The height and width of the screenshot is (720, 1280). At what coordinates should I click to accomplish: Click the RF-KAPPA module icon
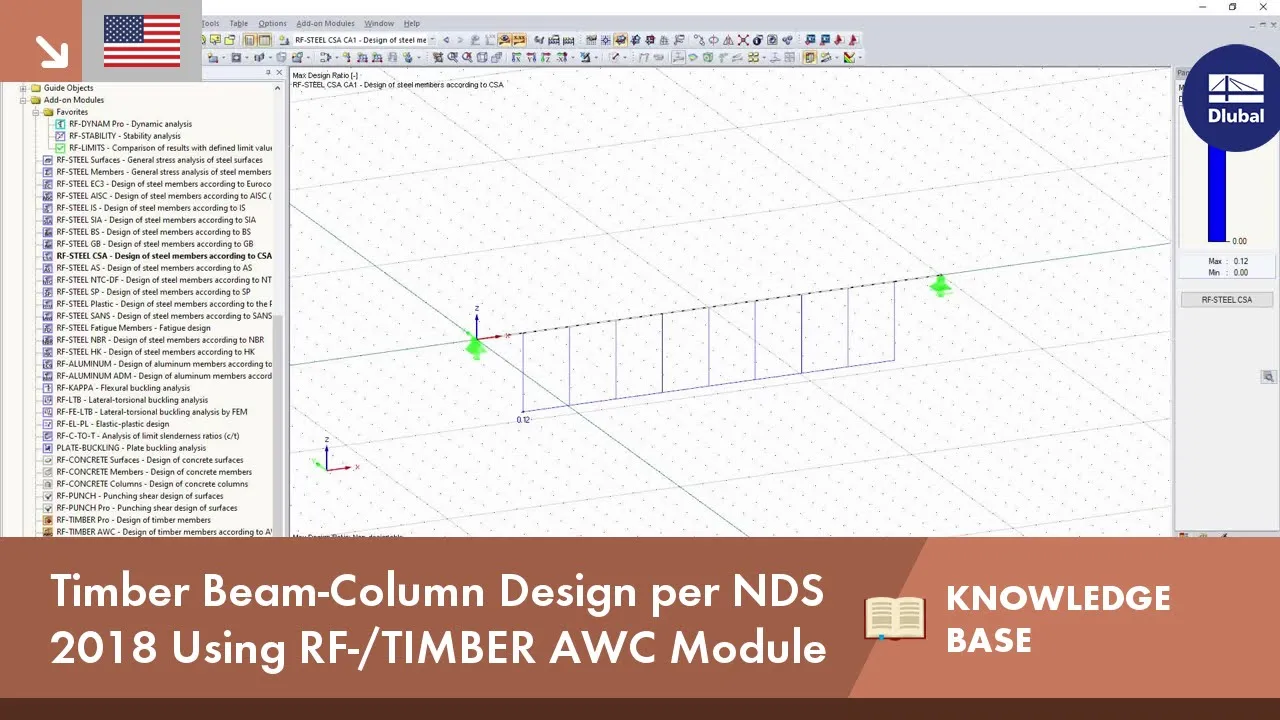point(48,388)
